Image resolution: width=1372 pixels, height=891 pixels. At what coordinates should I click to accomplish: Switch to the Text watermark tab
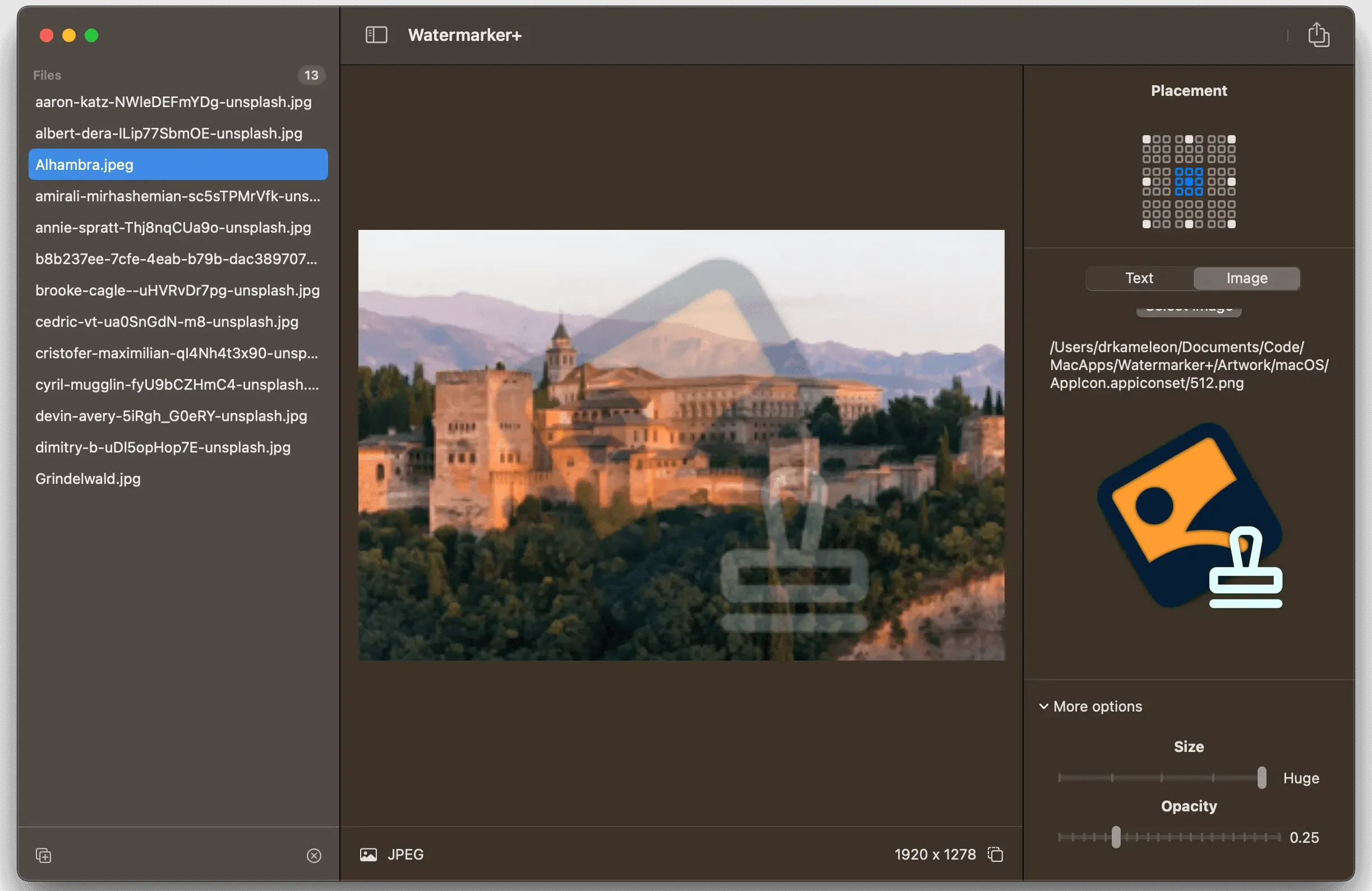pyautogui.click(x=1139, y=278)
